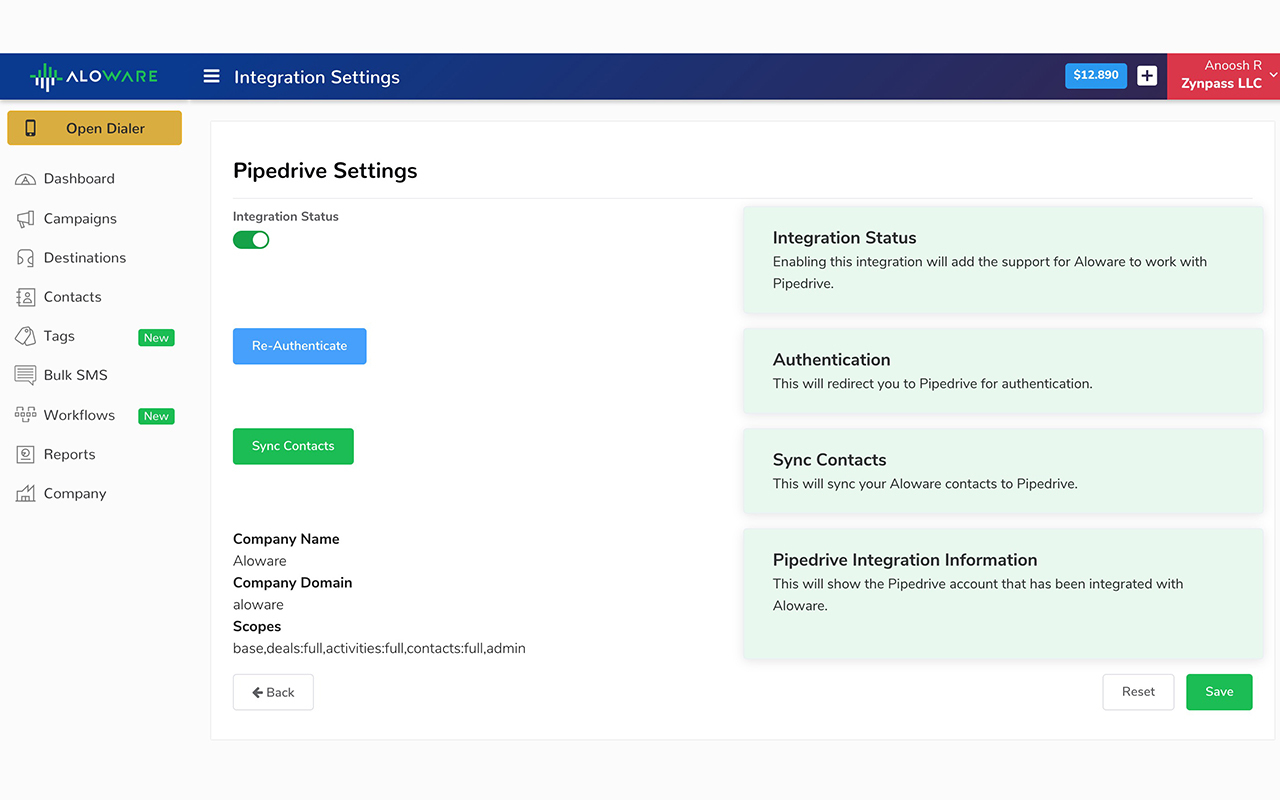
Task: Click the New badge next to Workflows
Action: (x=156, y=415)
